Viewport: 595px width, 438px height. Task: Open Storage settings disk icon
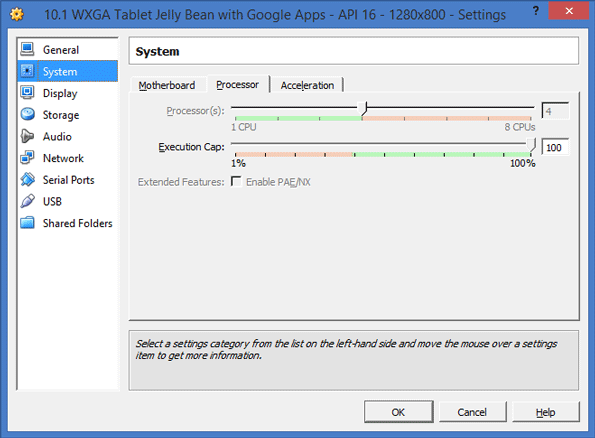point(27,114)
